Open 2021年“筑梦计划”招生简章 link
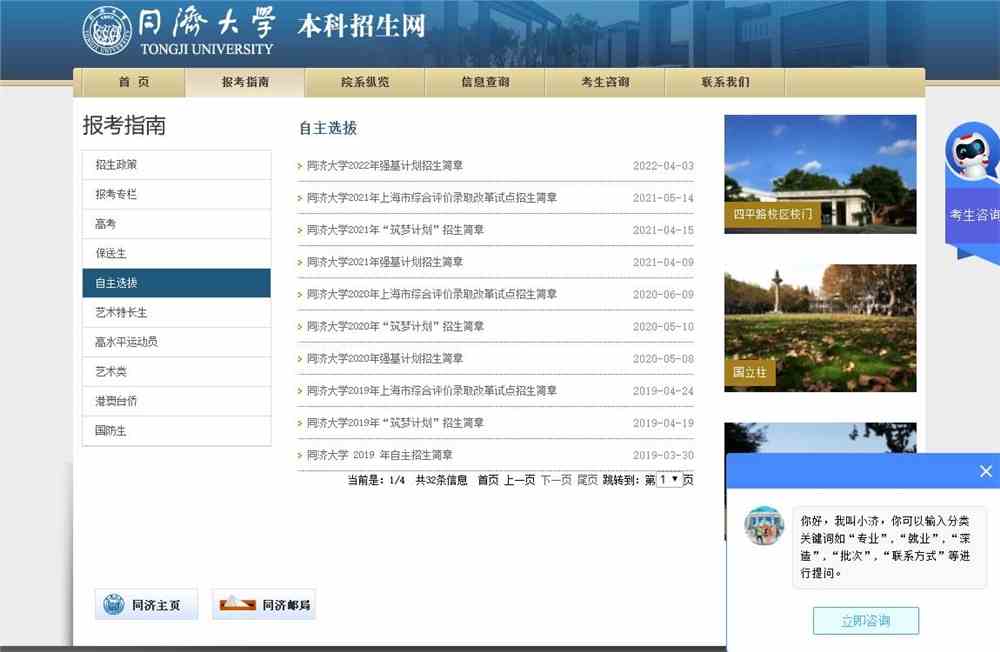 (395, 230)
